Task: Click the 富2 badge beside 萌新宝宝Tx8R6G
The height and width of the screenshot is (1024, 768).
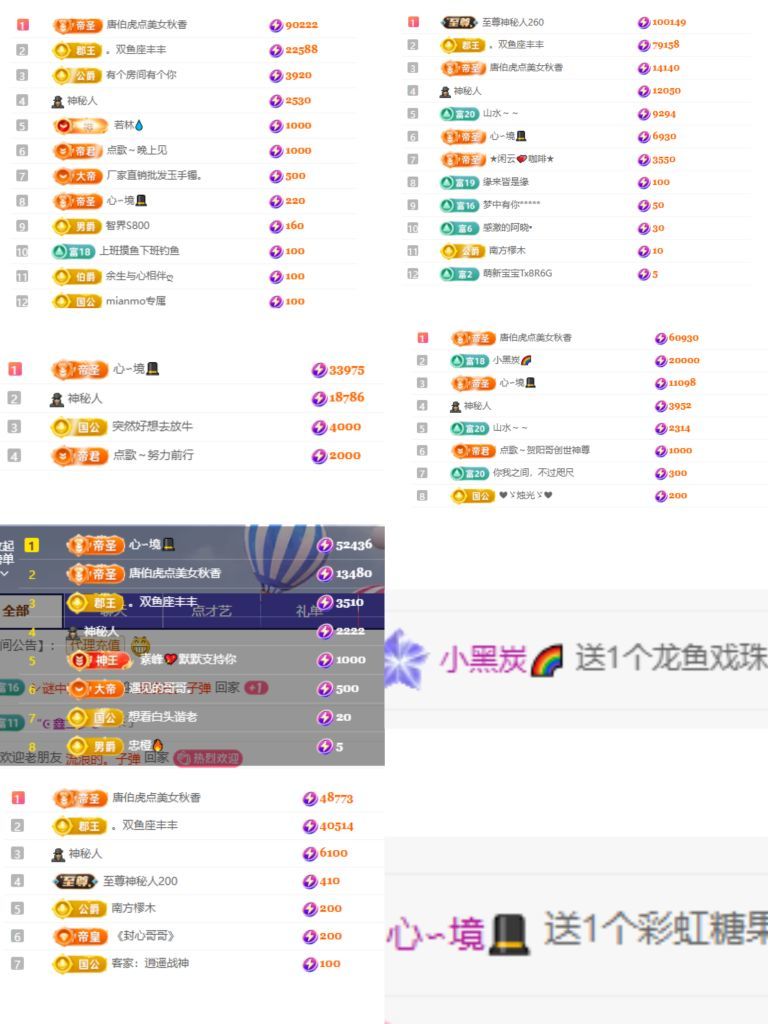Action: pyautogui.click(x=460, y=274)
